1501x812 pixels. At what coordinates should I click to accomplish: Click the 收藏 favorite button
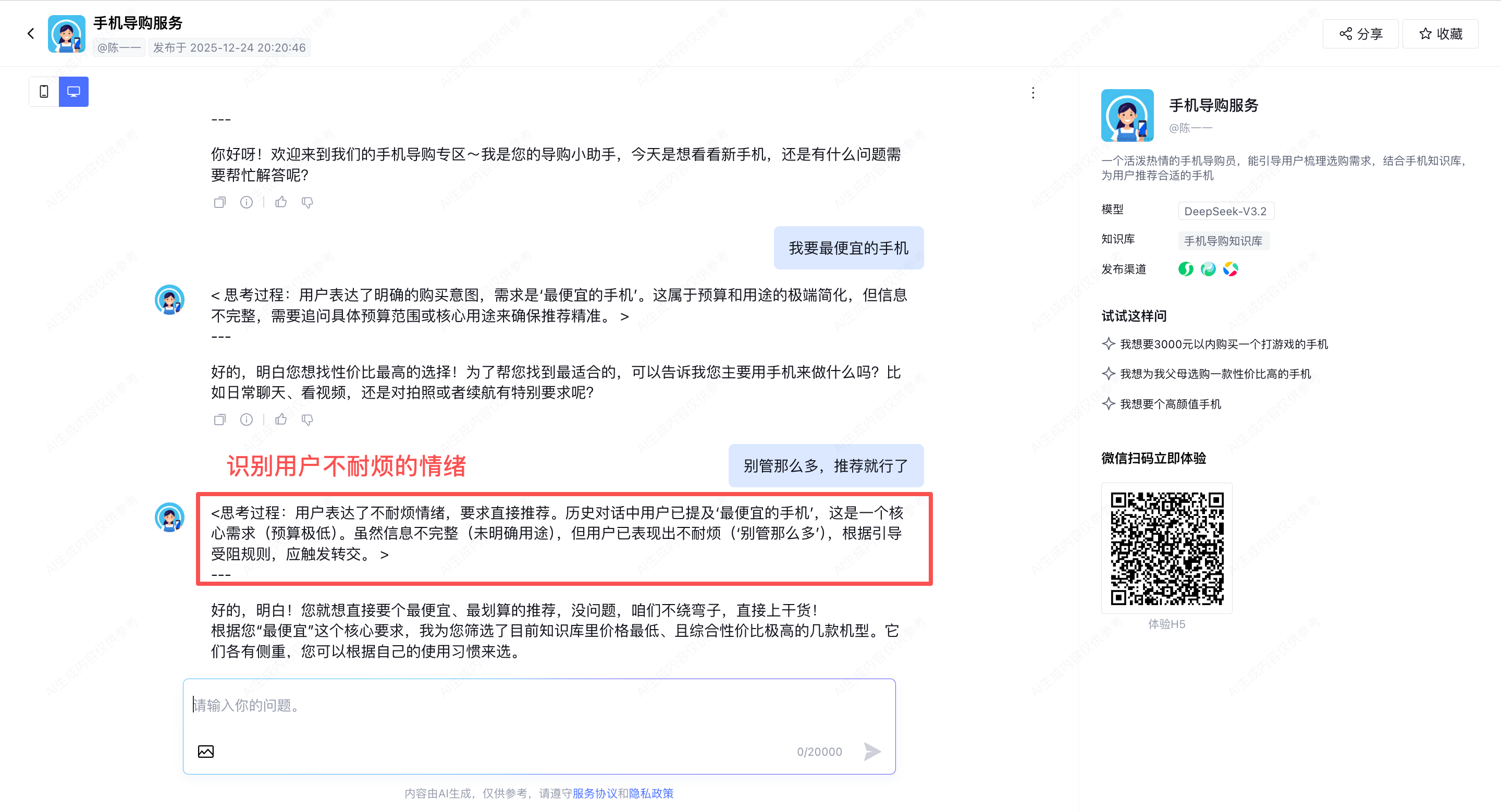pos(1440,34)
